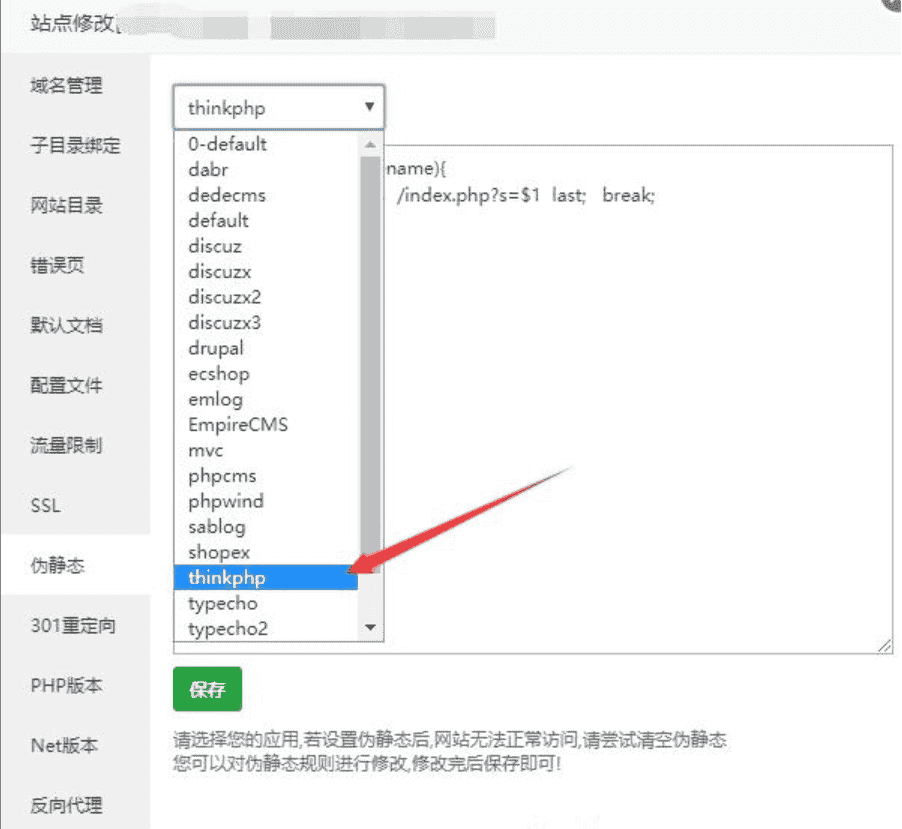Open 错误页 (Error Page) settings
The image size is (902, 829).
click(58, 265)
